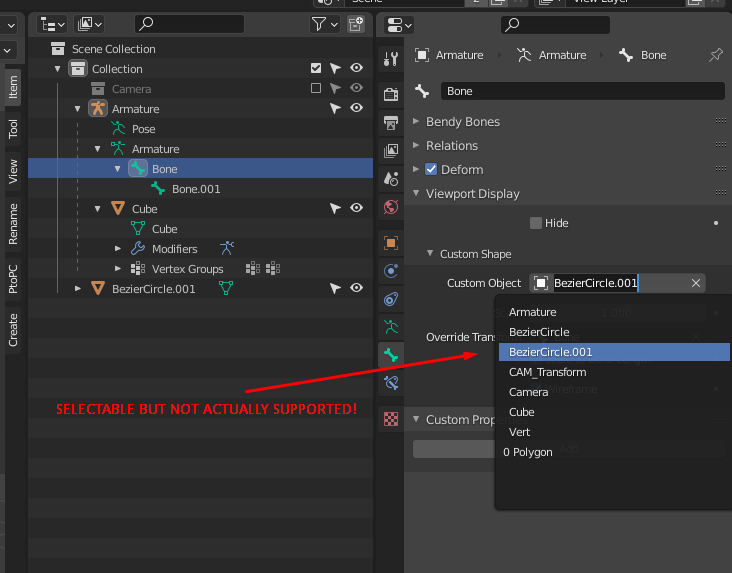Choose Armature from the object dropdown list
The image size is (732, 573).
614,312
